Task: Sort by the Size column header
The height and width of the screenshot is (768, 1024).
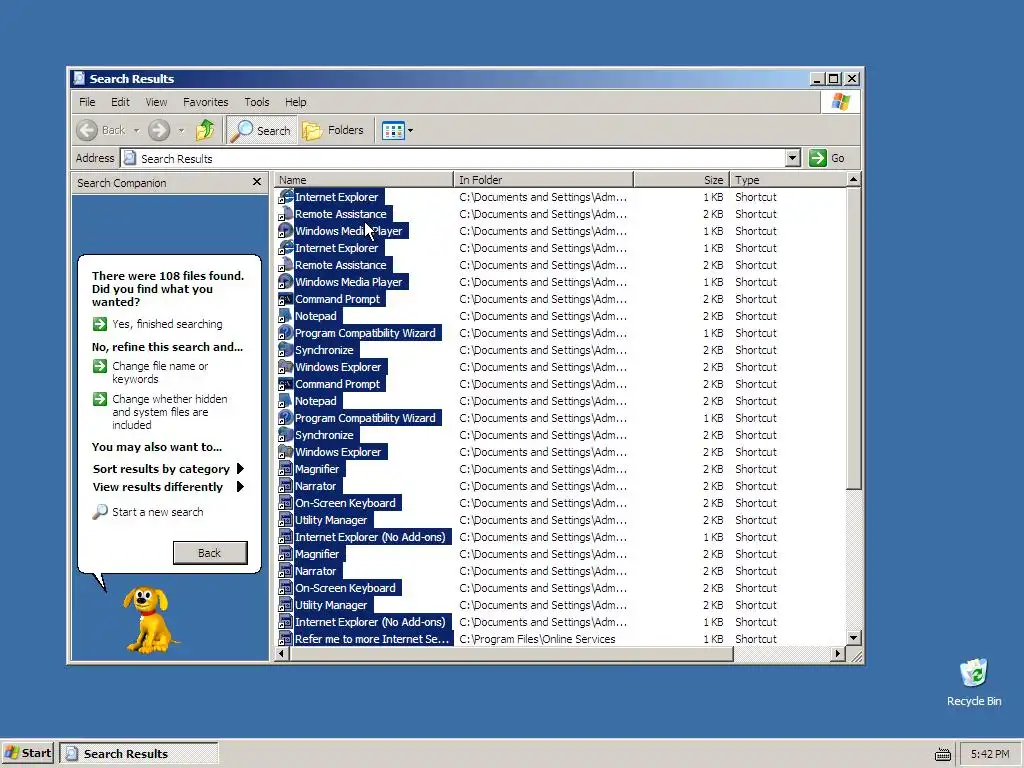Action: 680,180
